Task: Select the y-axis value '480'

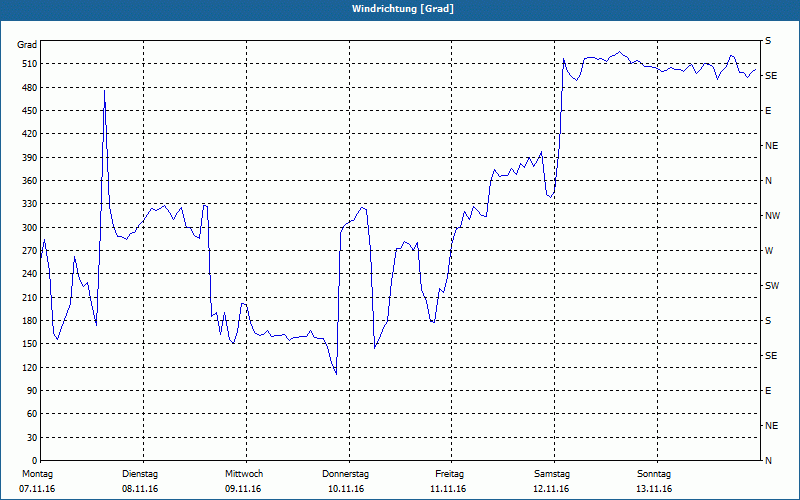Action: (x=29, y=87)
